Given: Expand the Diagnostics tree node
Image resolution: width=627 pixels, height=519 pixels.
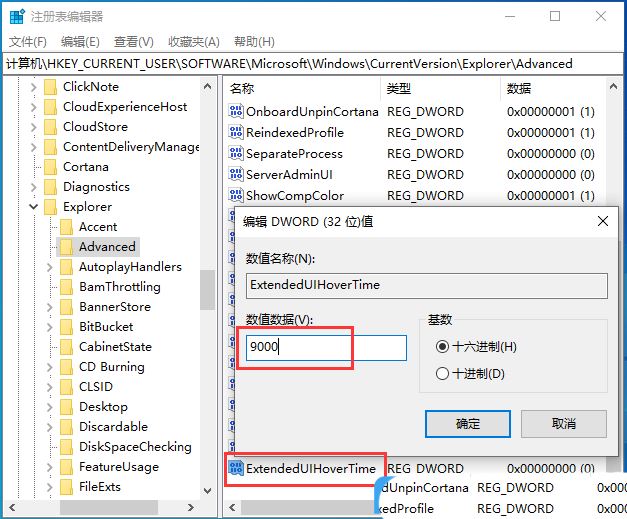Looking at the screenshot, I should (34, 187).
